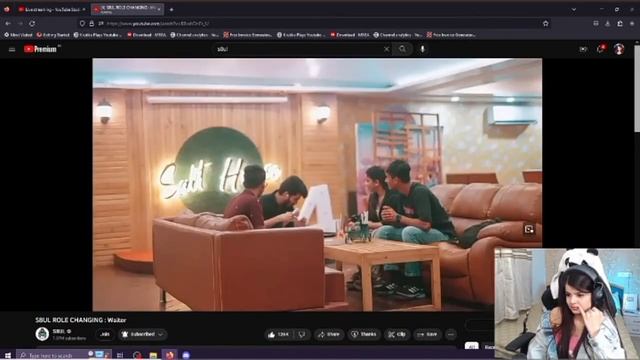Screen dimensions: 640x360
Task: Select the SOUL ROLE CHANGING browser tab
Action: (126, 9)
